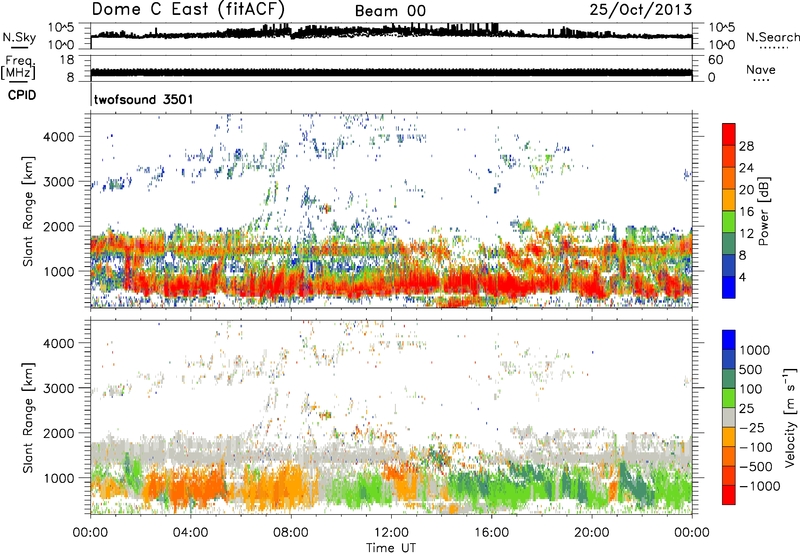Click the "16:00" time tick label
Screen dimensions: 800x554
(x=491, y=533)
